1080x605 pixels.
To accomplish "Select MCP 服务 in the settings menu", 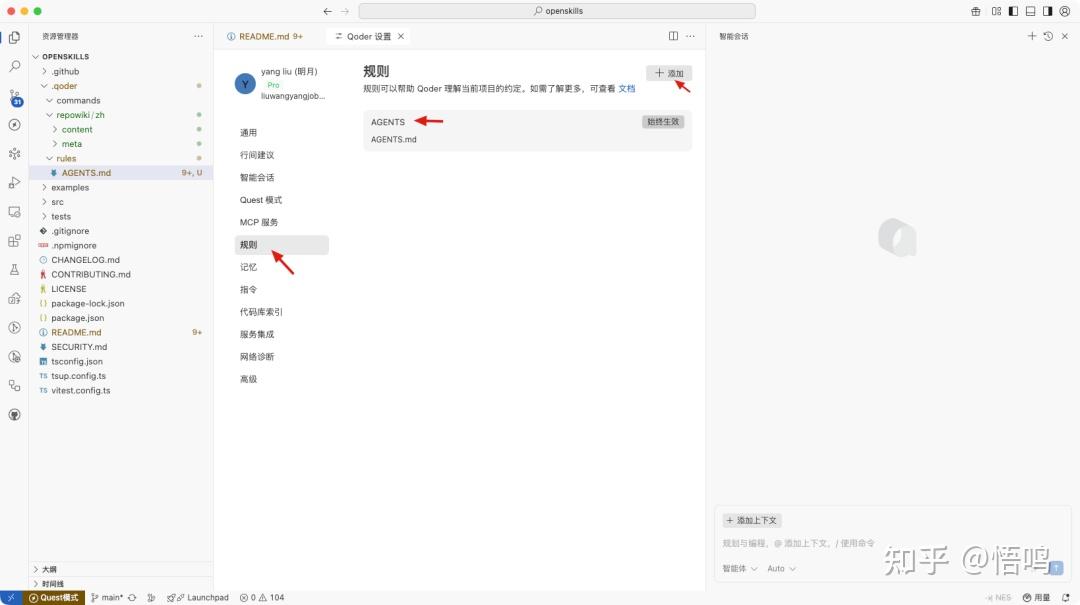I will pos(260,222).
